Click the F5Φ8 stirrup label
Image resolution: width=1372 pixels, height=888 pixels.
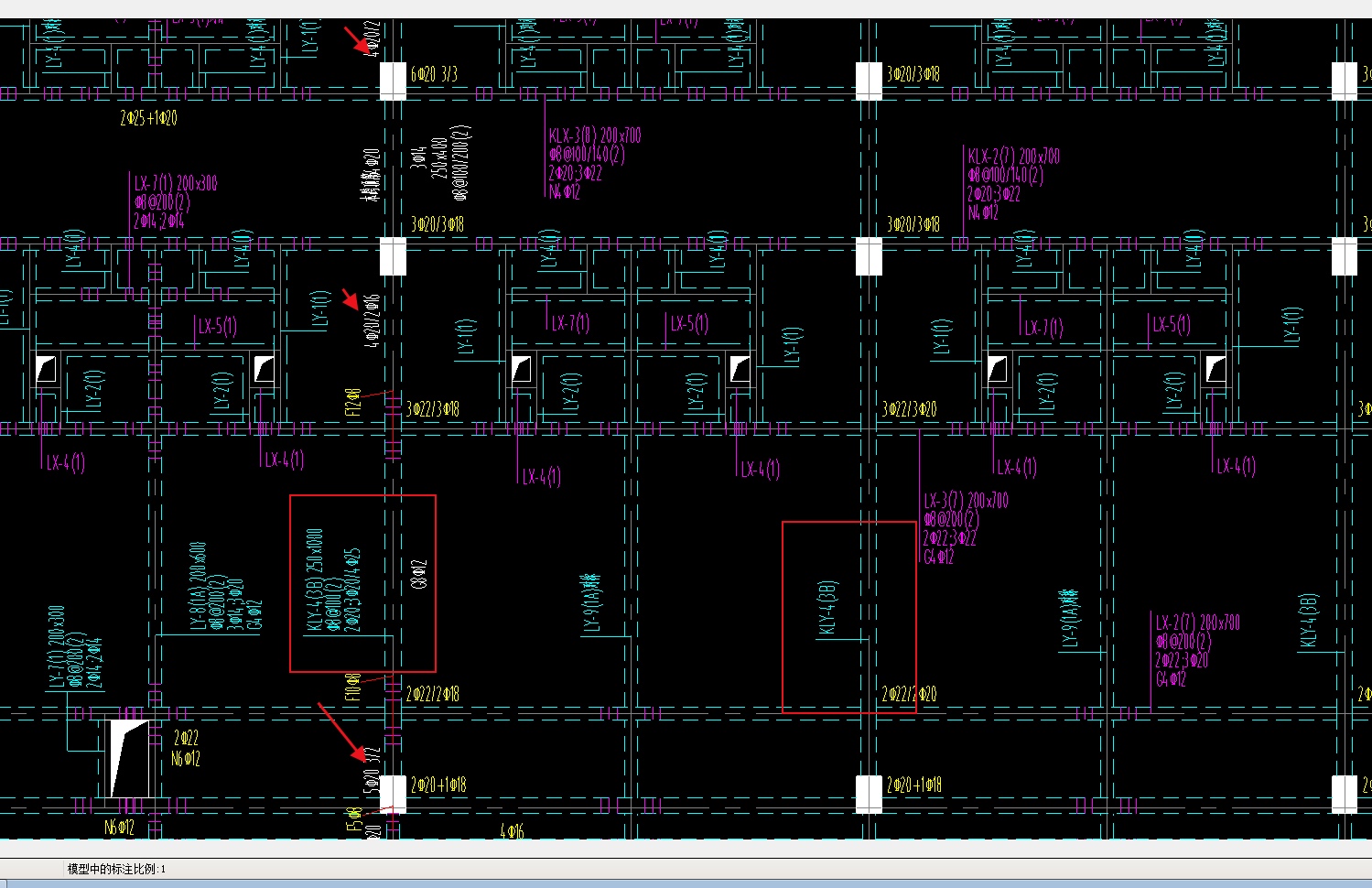coord(352,819)
